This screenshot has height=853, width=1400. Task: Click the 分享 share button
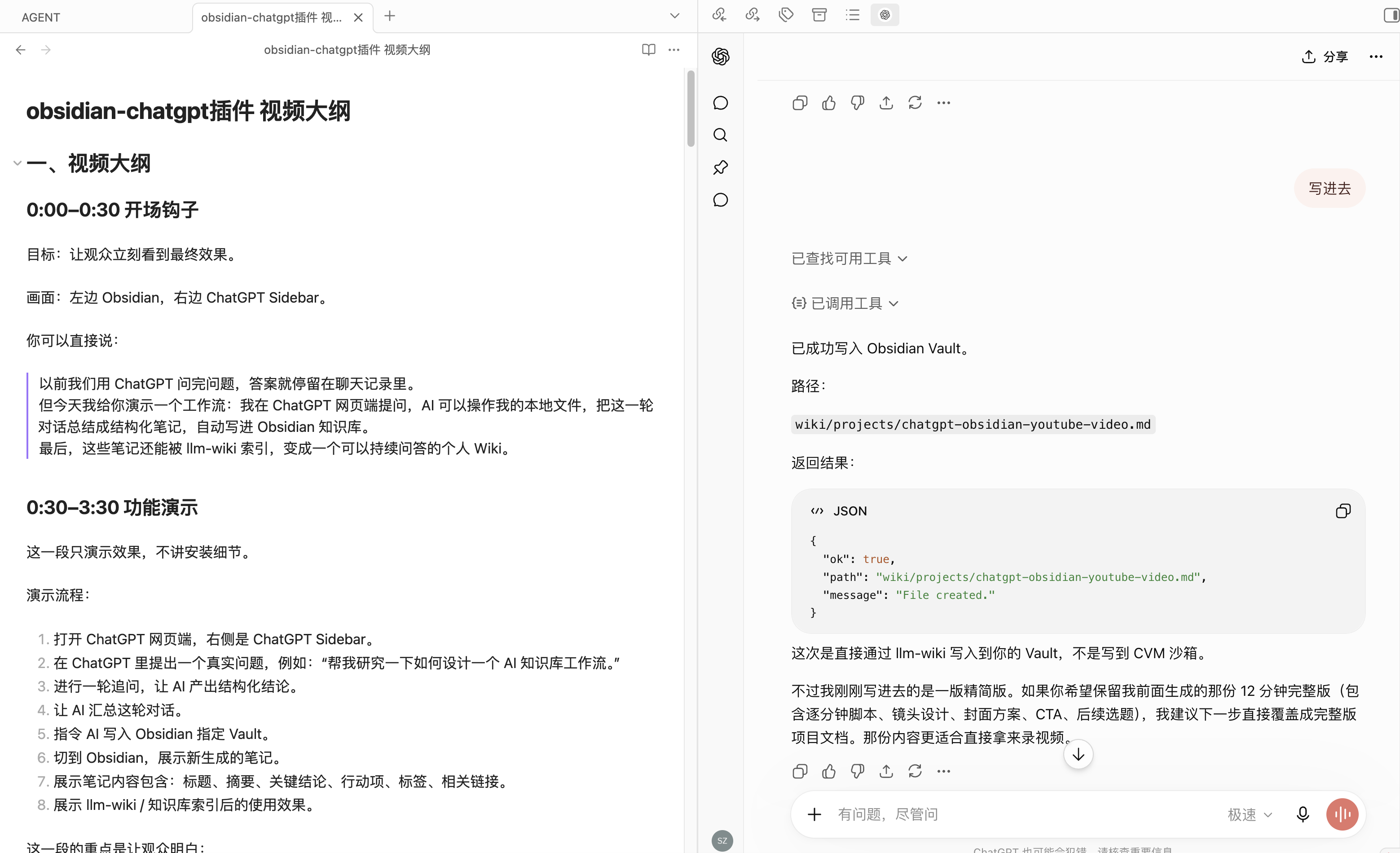point(1325,56)
